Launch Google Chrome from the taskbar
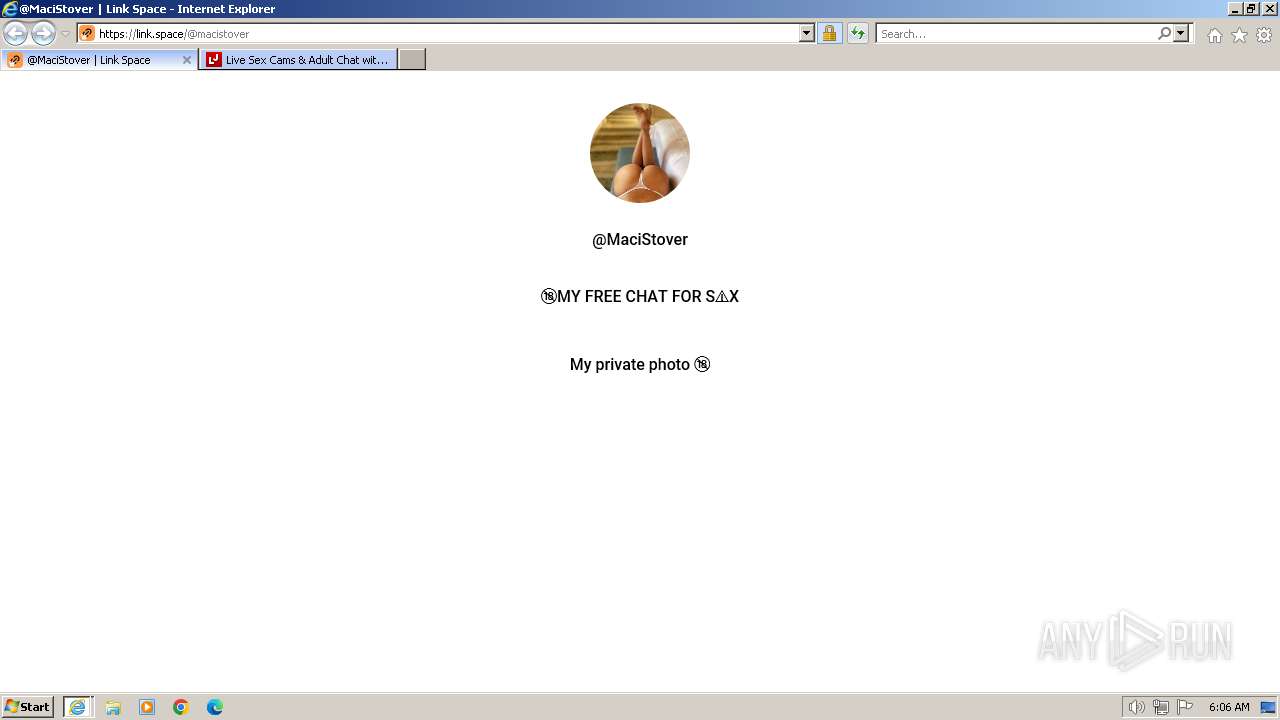The height and width of the screenshot is (720, 1280). point(181,707)
